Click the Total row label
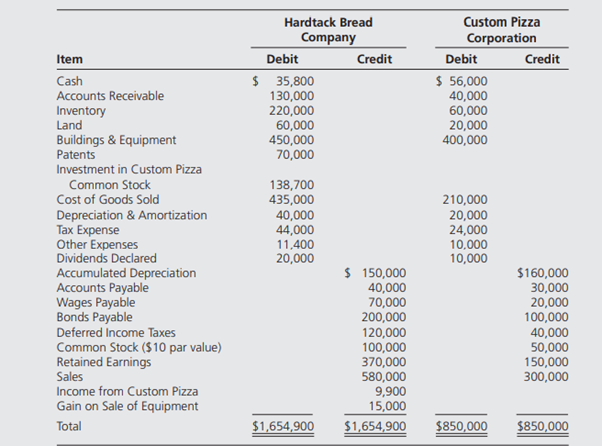The width and height of the screenshot is (602, 446). tap(70, 426)
